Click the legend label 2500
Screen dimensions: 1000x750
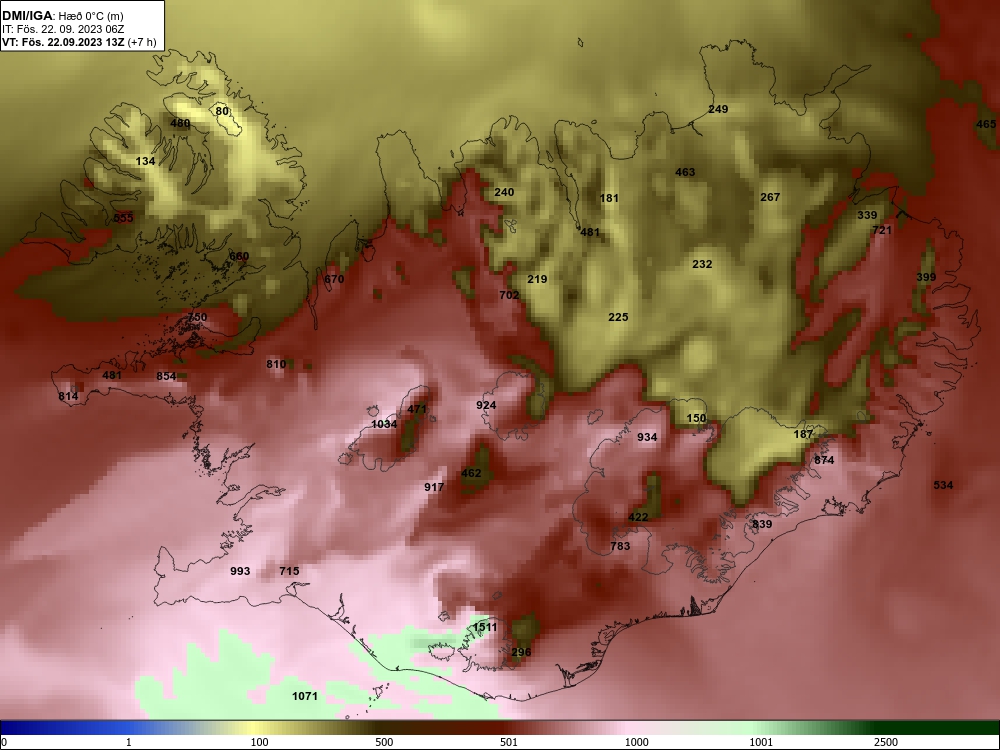point(886,742)
